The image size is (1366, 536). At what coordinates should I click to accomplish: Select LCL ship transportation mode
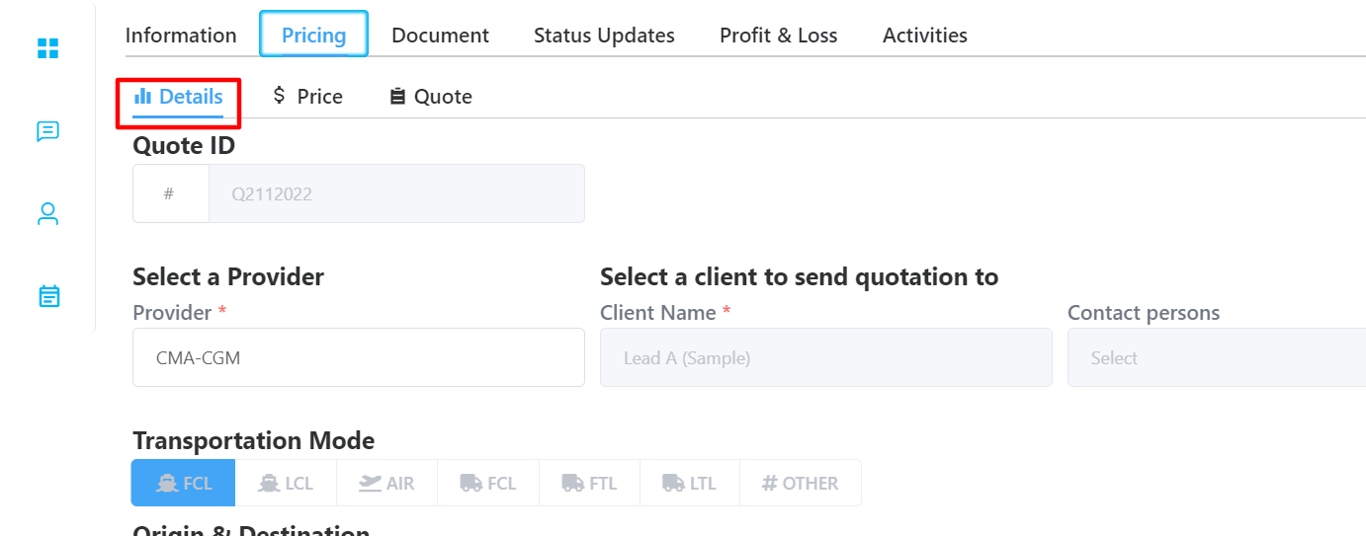point(286,483)
